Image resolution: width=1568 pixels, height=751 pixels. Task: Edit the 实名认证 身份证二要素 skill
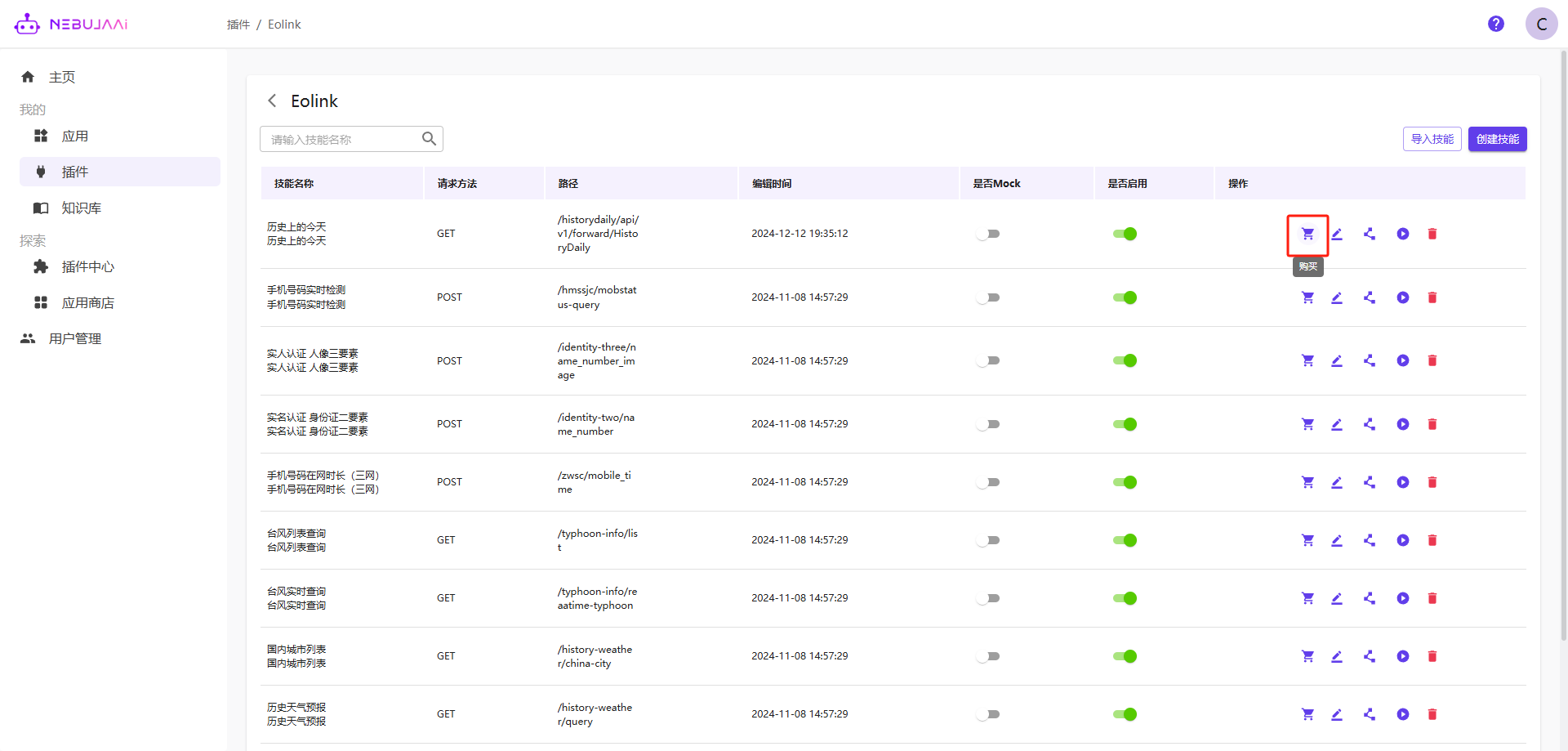1337,424
